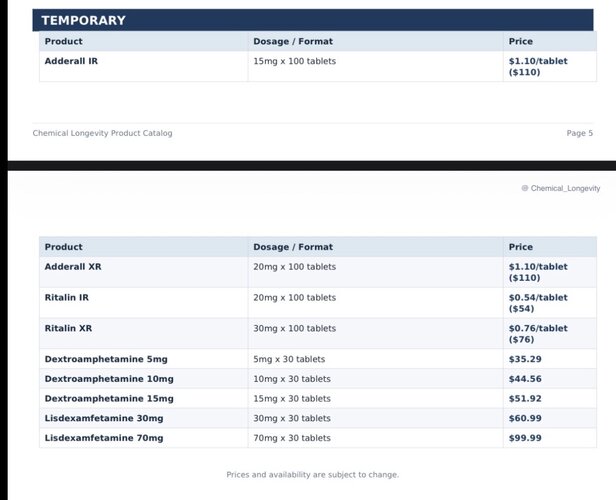
Task: Select the Dextroamphetamine 10mg product name
Action: (109, 379)
